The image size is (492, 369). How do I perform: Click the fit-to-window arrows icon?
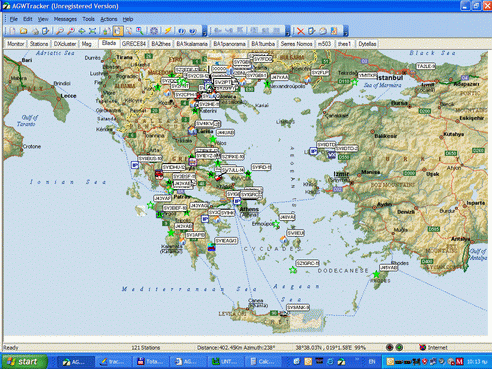pos(92,31)
